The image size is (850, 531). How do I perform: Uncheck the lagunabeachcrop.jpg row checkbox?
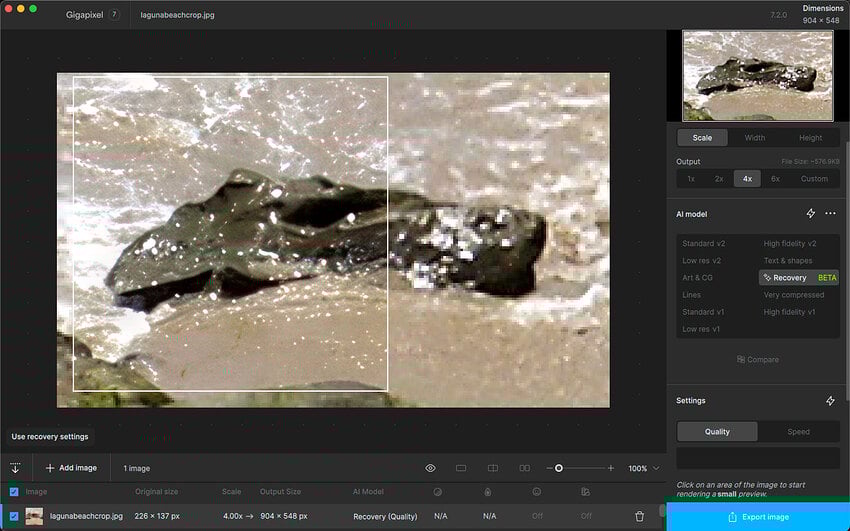tap(14, 516)
